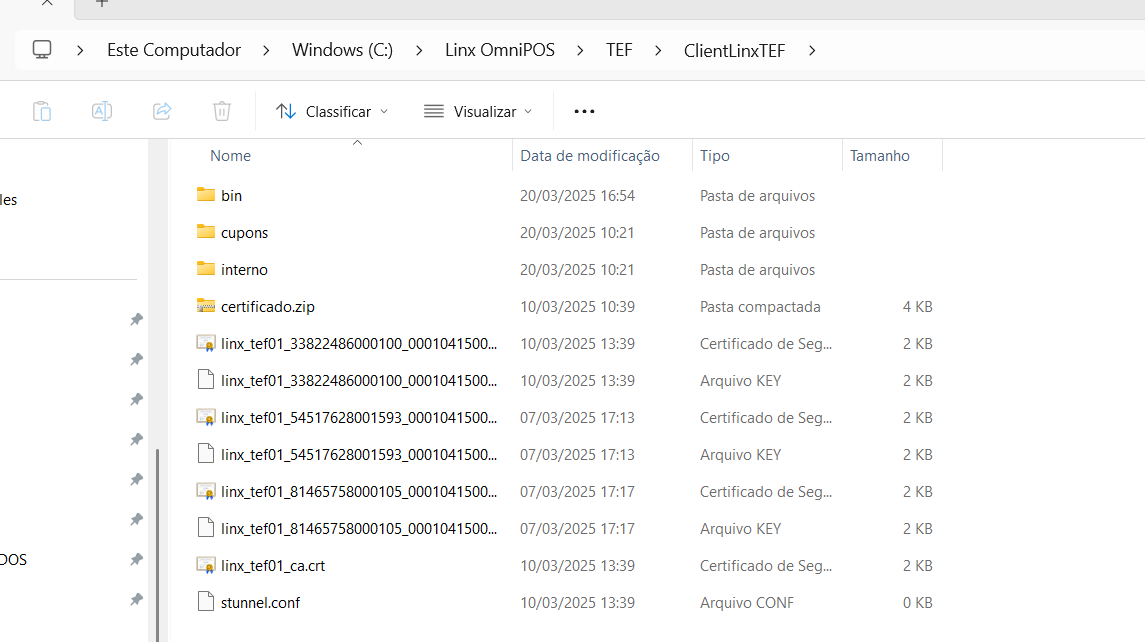Go to Windows (C:) in breadcrumb
Image resolution: width=1145 pixels, height=642 pixels.
pos(342,50)
